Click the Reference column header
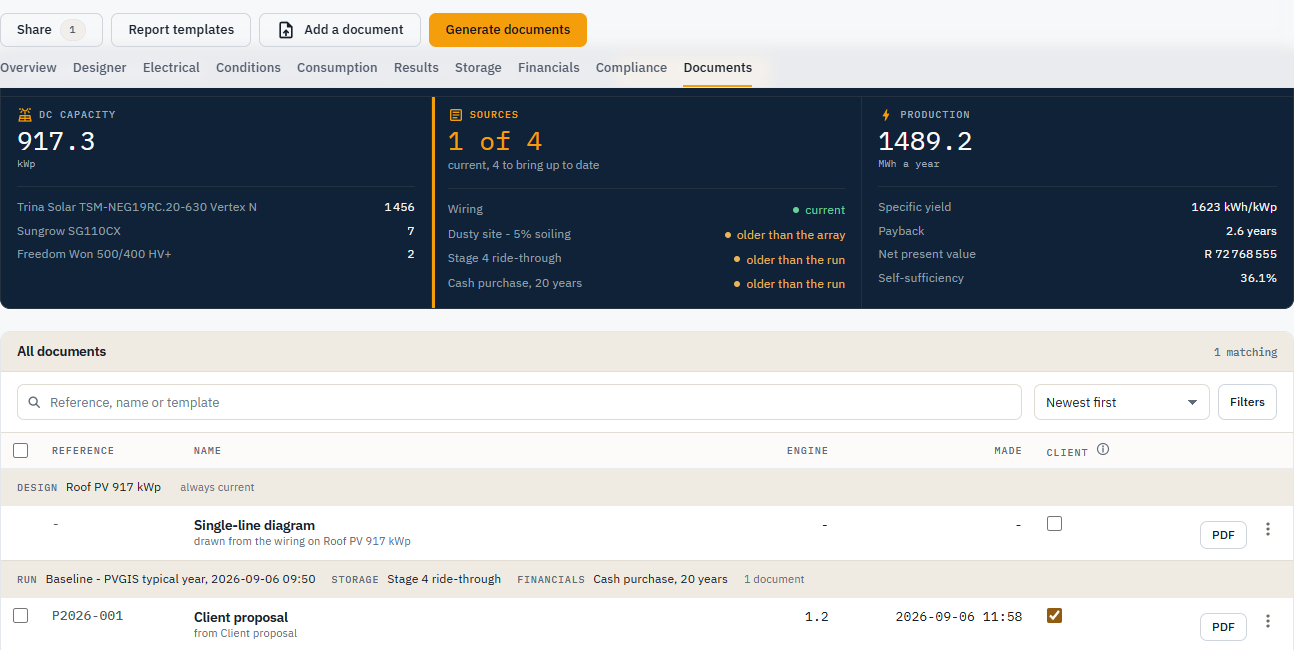 (83, 451)
